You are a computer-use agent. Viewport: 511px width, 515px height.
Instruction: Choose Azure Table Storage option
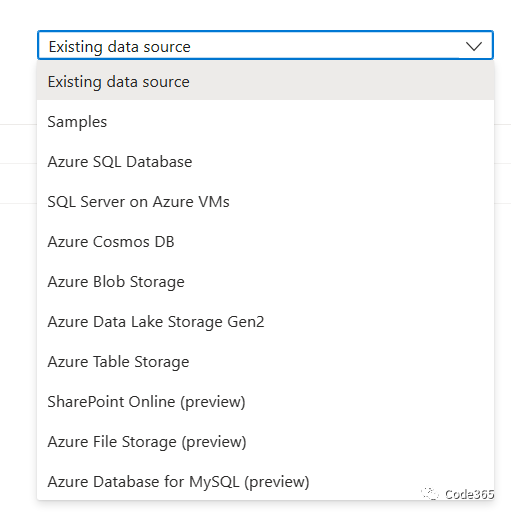265,362
